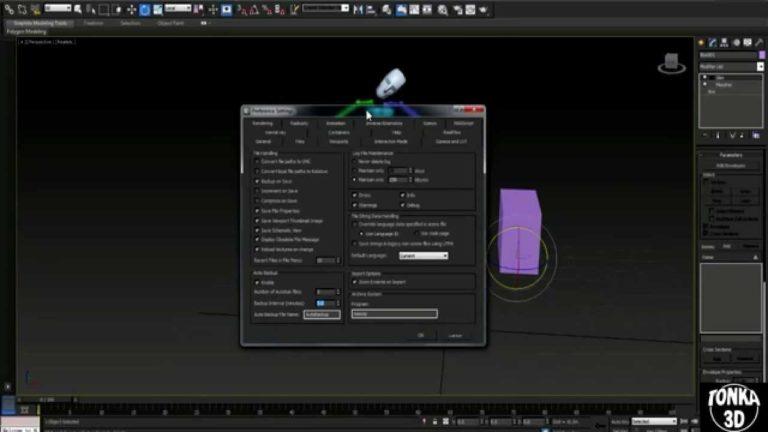
Task: Switch to the Viewports preferences tab
Action: [x=338, y=142]
